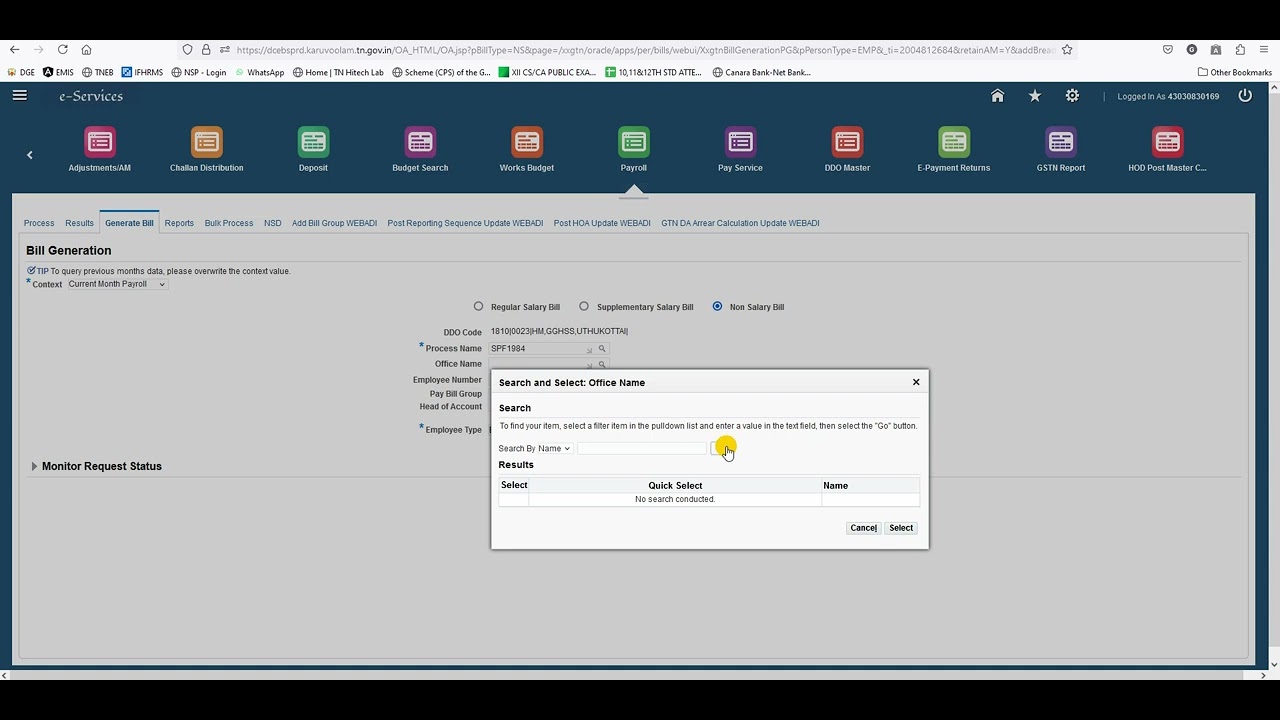The image size is (1280, 720).
Task: Open the Challan Distribution module
Action: click(x=207, y=142)
